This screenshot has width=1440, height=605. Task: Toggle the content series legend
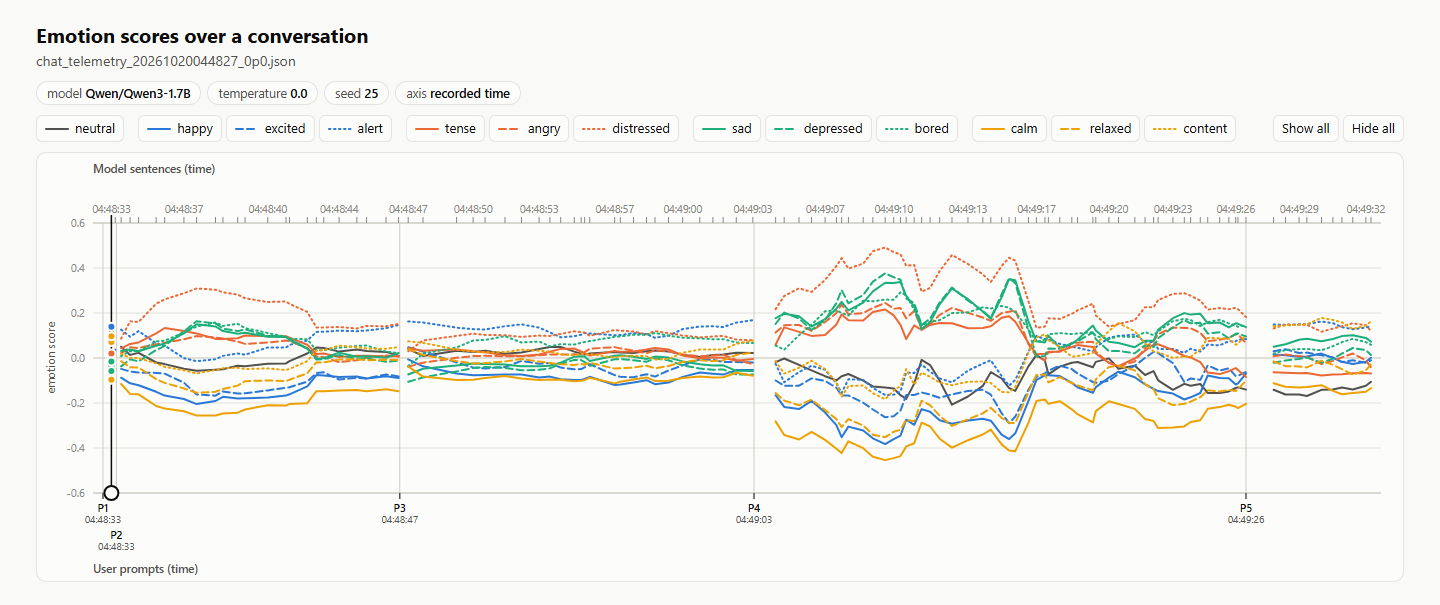tap(1190, 128)
